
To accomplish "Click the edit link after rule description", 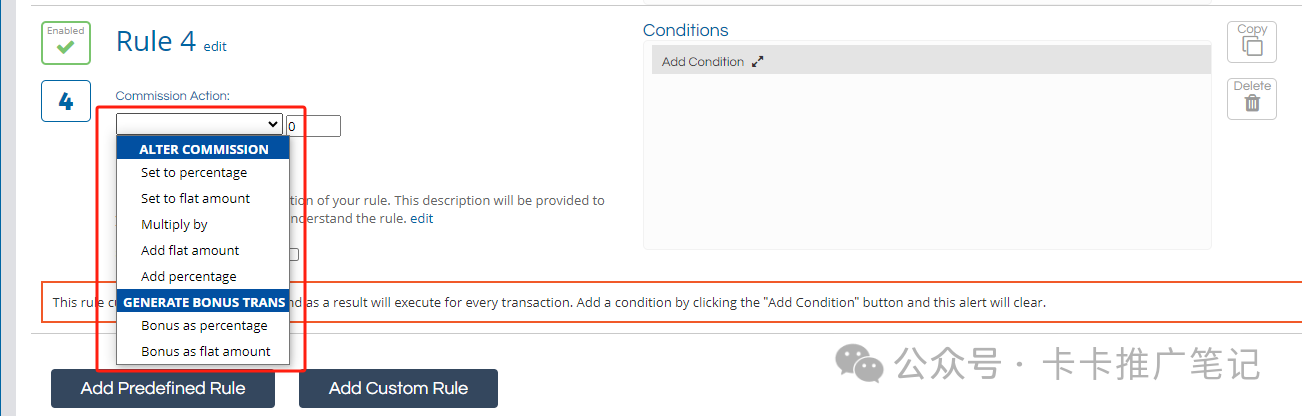I will pos(422,218).
